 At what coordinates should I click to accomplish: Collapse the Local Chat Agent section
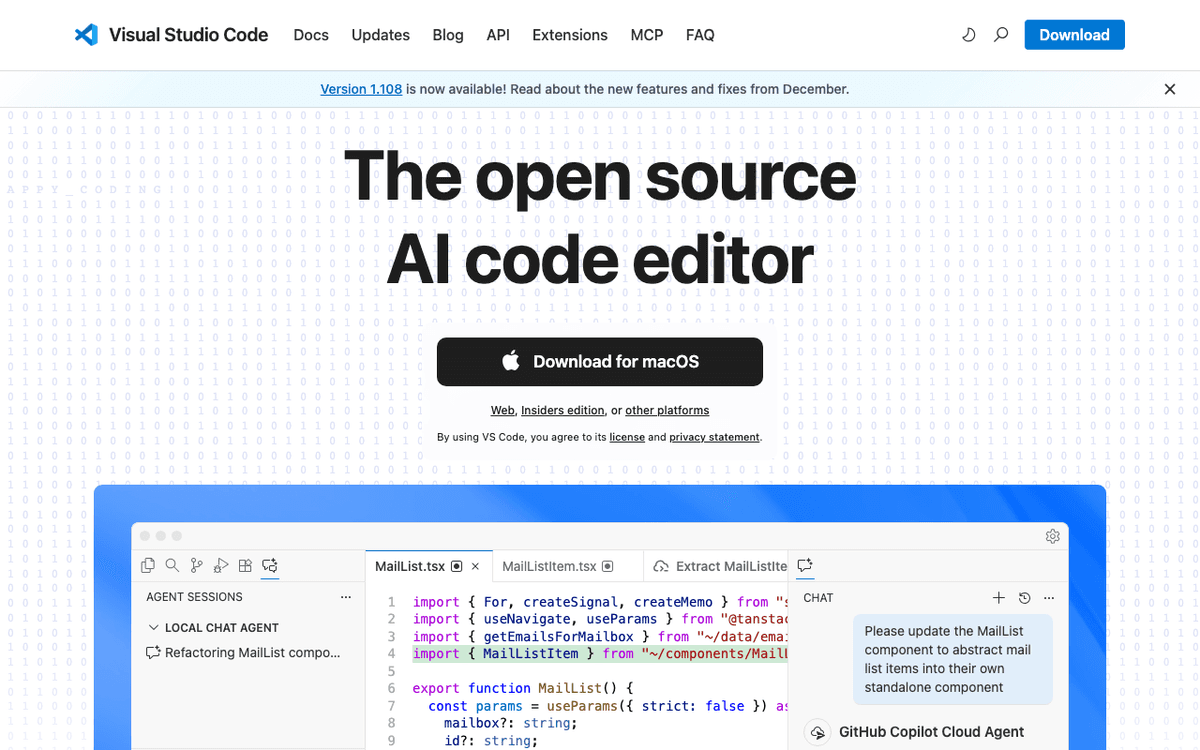click(x=155, y=627)
